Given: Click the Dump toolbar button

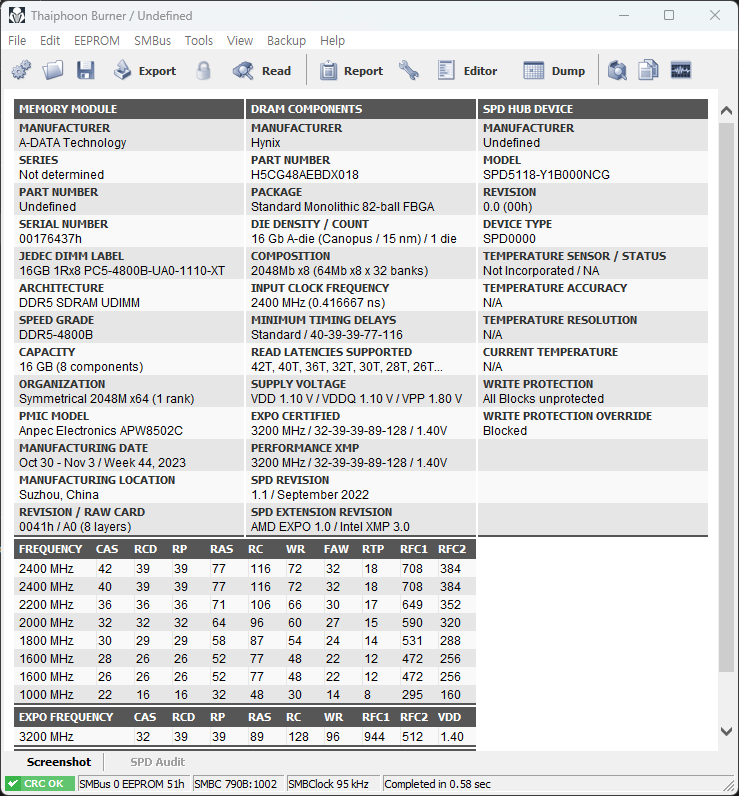Looking at the screenshot, I should tap(554, 71).
